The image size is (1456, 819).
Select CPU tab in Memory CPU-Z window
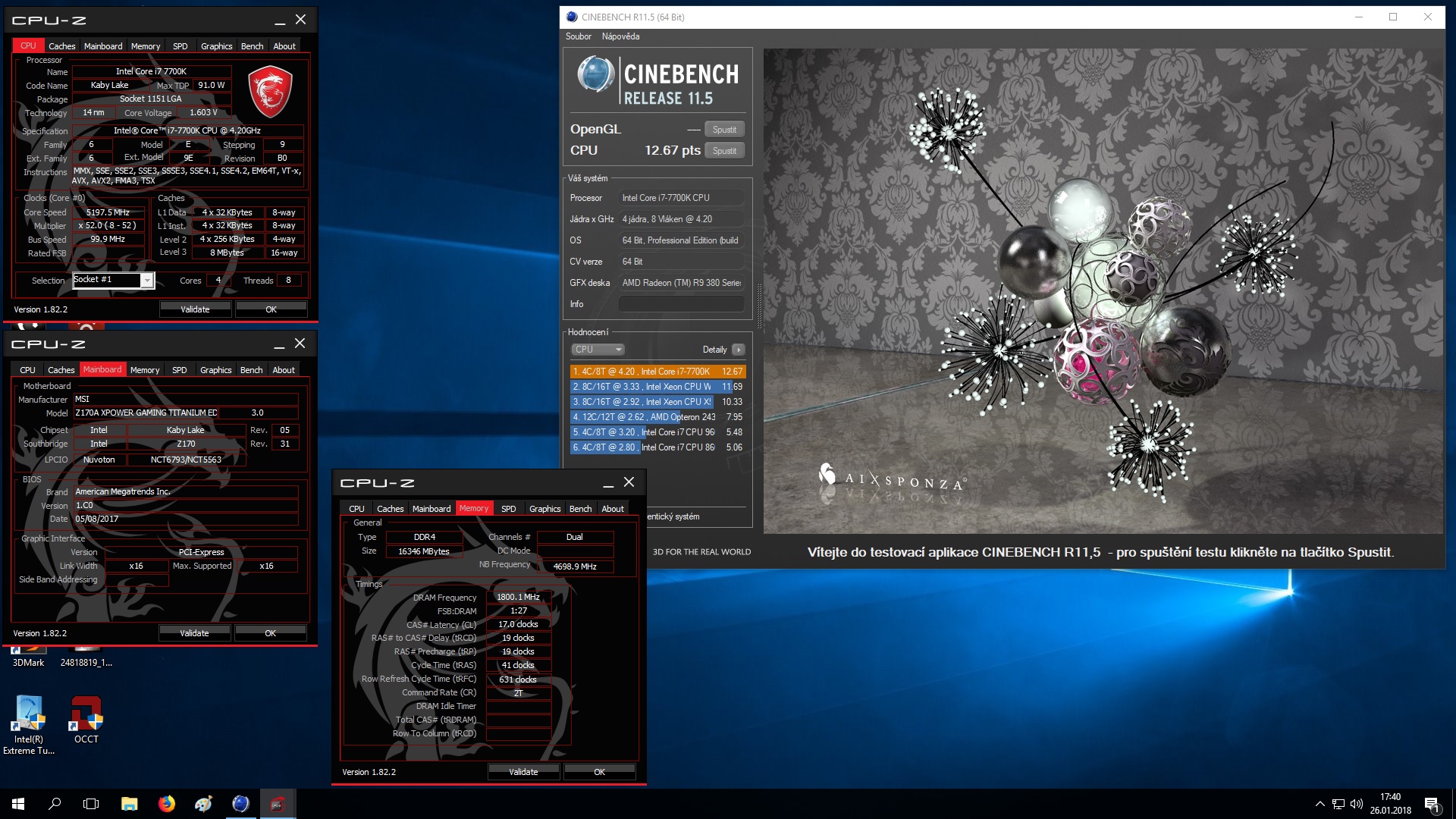click(356, 509)
